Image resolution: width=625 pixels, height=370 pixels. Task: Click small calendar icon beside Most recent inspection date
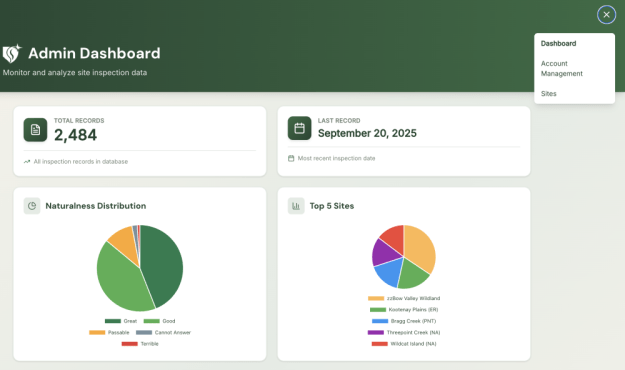pyautogui.click(x=291, y=158)
